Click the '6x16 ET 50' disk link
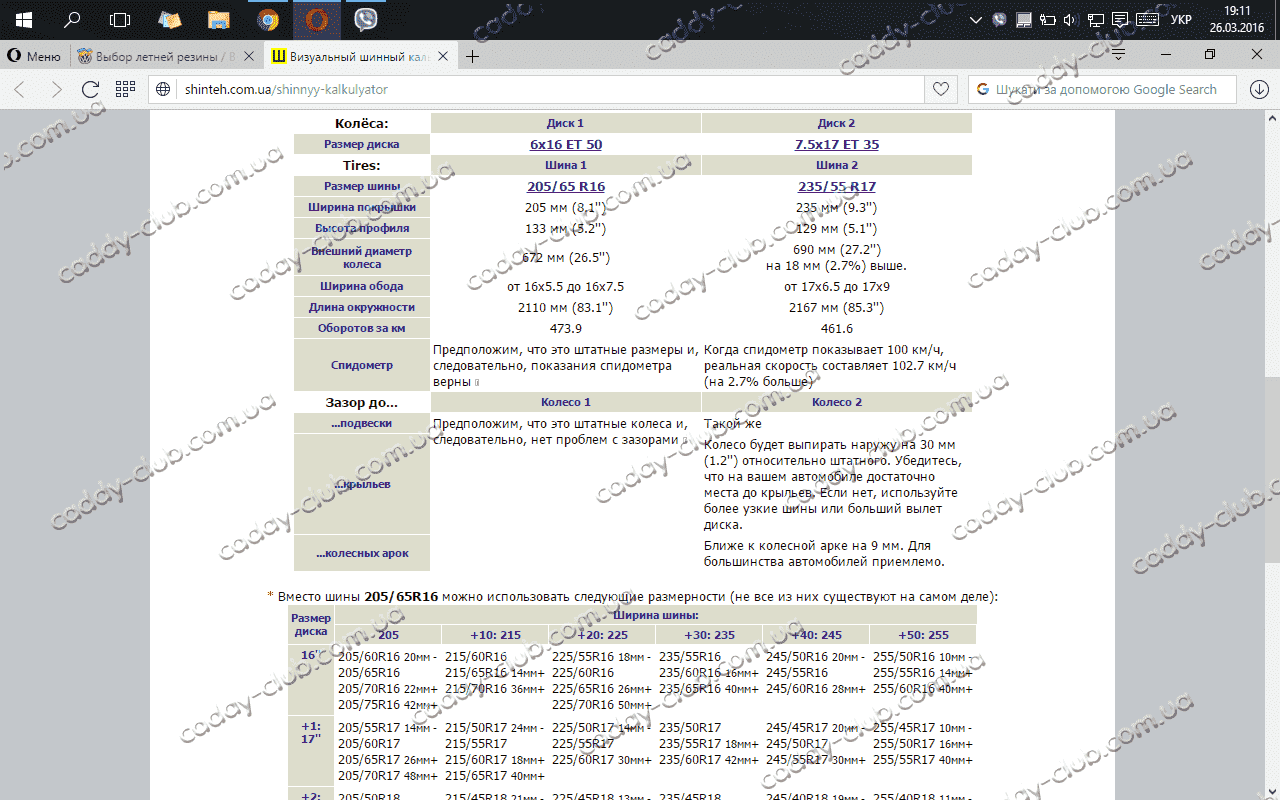 pos(566,144)
